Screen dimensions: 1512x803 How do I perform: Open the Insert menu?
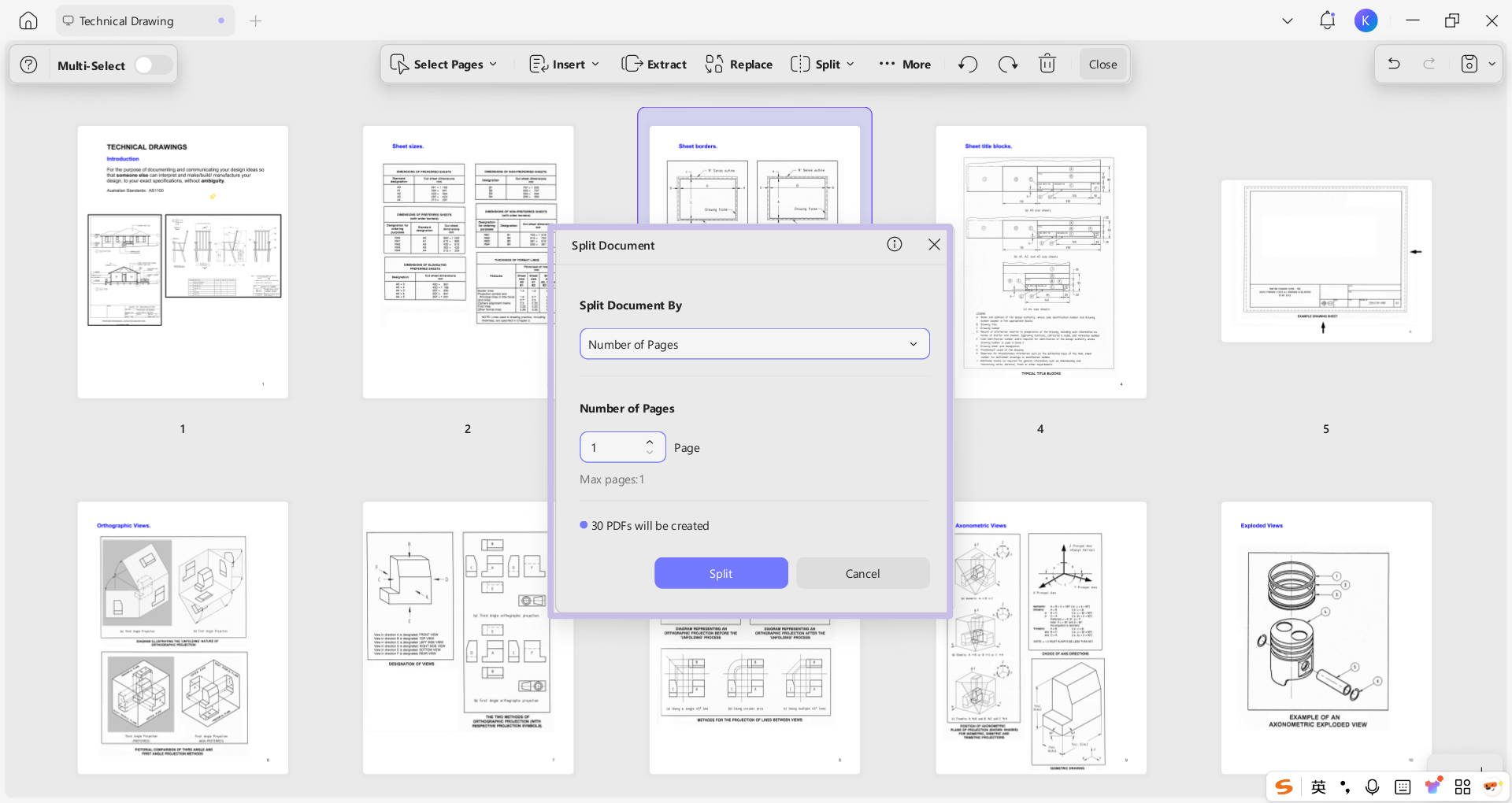[564, 65]
